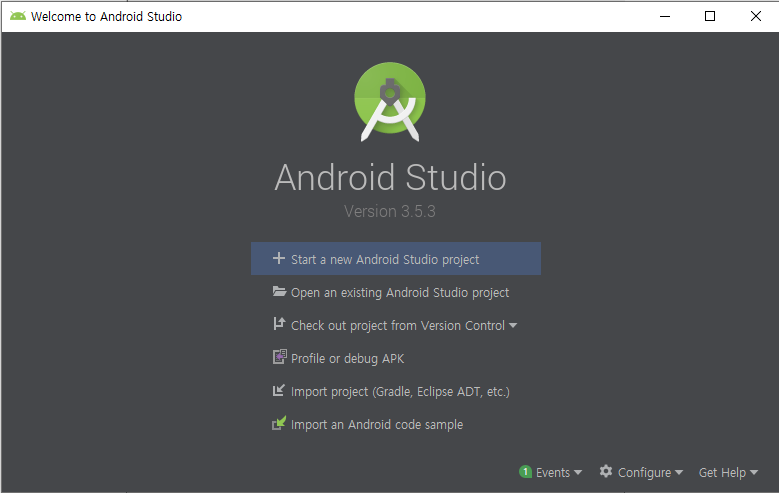Expand the Version Control dropdown arrow
The height and width of the screenshot is (493, 779).
pos(513,326)
